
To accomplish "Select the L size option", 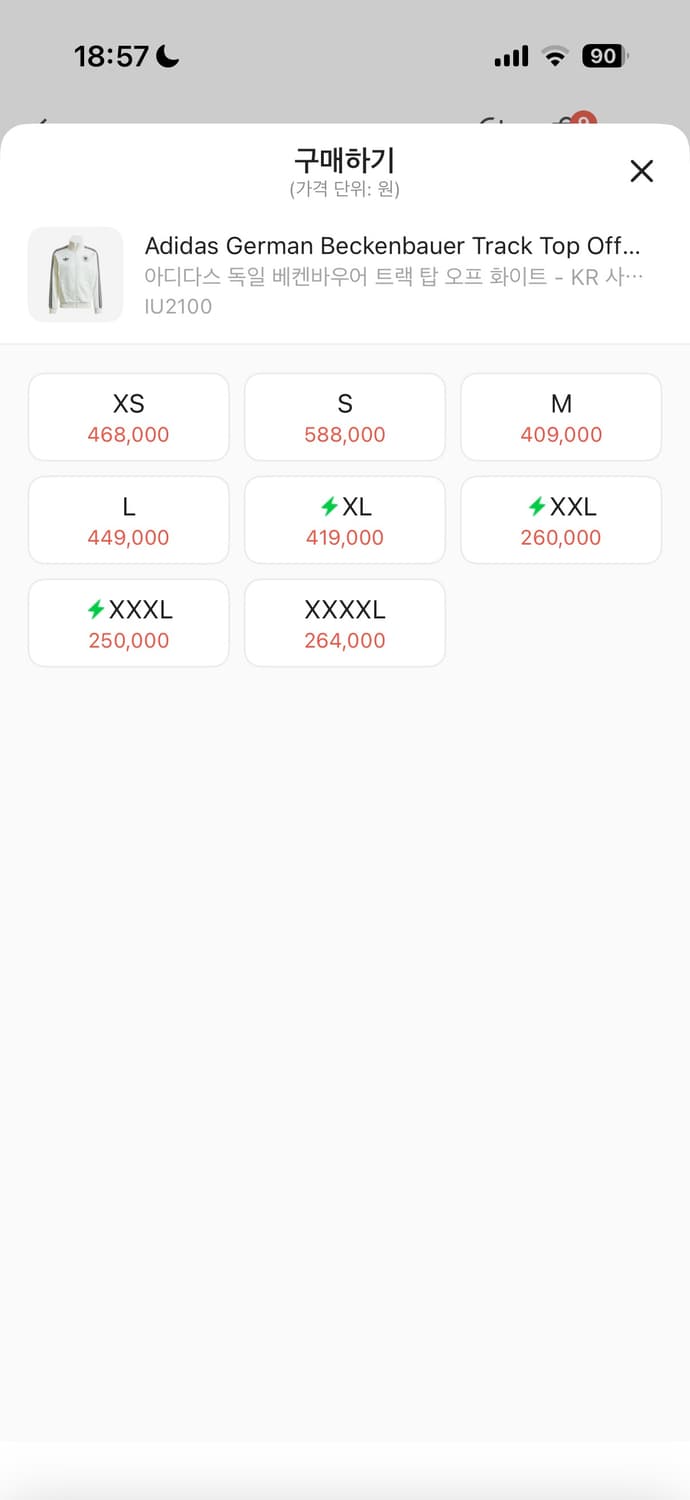I will [129, 520].
